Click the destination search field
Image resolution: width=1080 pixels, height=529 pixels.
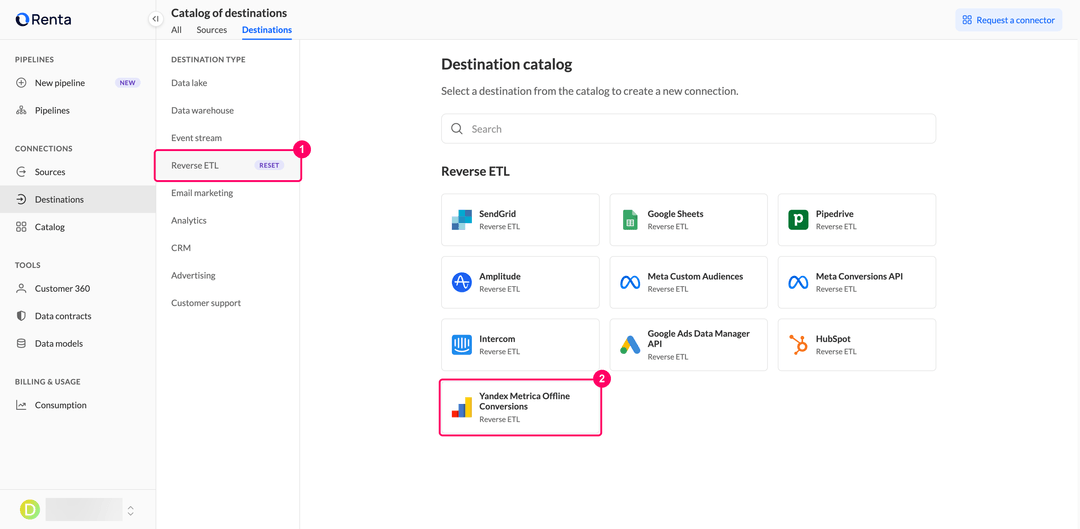point(689,129)
